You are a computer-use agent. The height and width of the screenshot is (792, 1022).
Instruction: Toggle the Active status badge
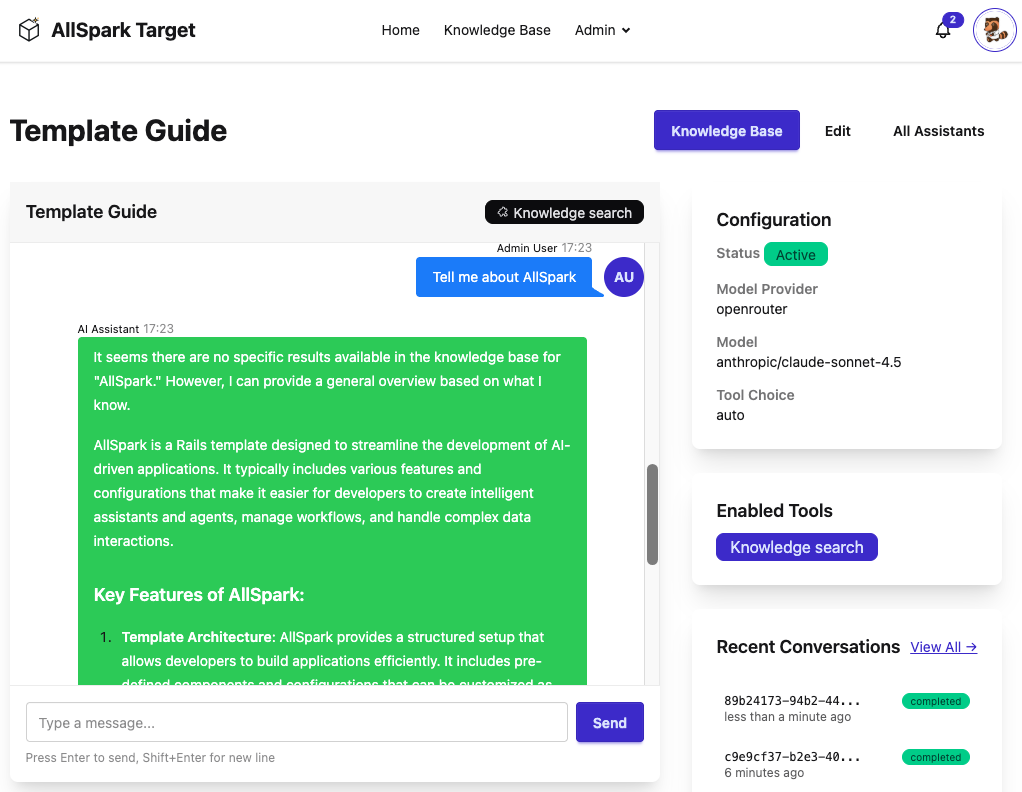(795, 254)
